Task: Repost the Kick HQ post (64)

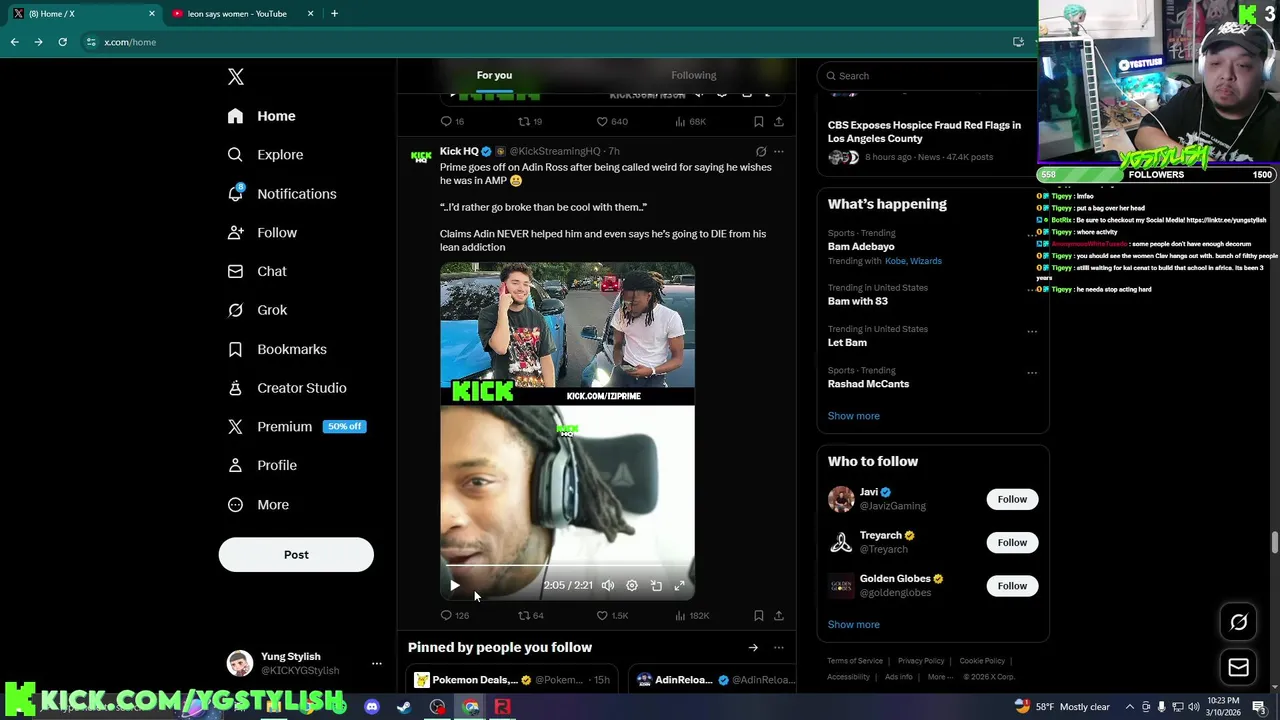Action: coord(531,616)
